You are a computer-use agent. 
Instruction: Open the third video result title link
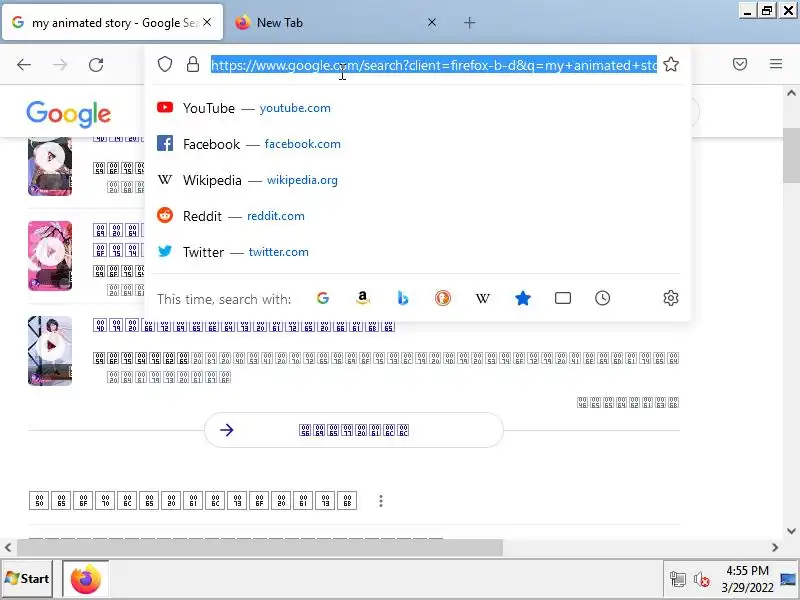pyautogui.click(x=244, y=326)
